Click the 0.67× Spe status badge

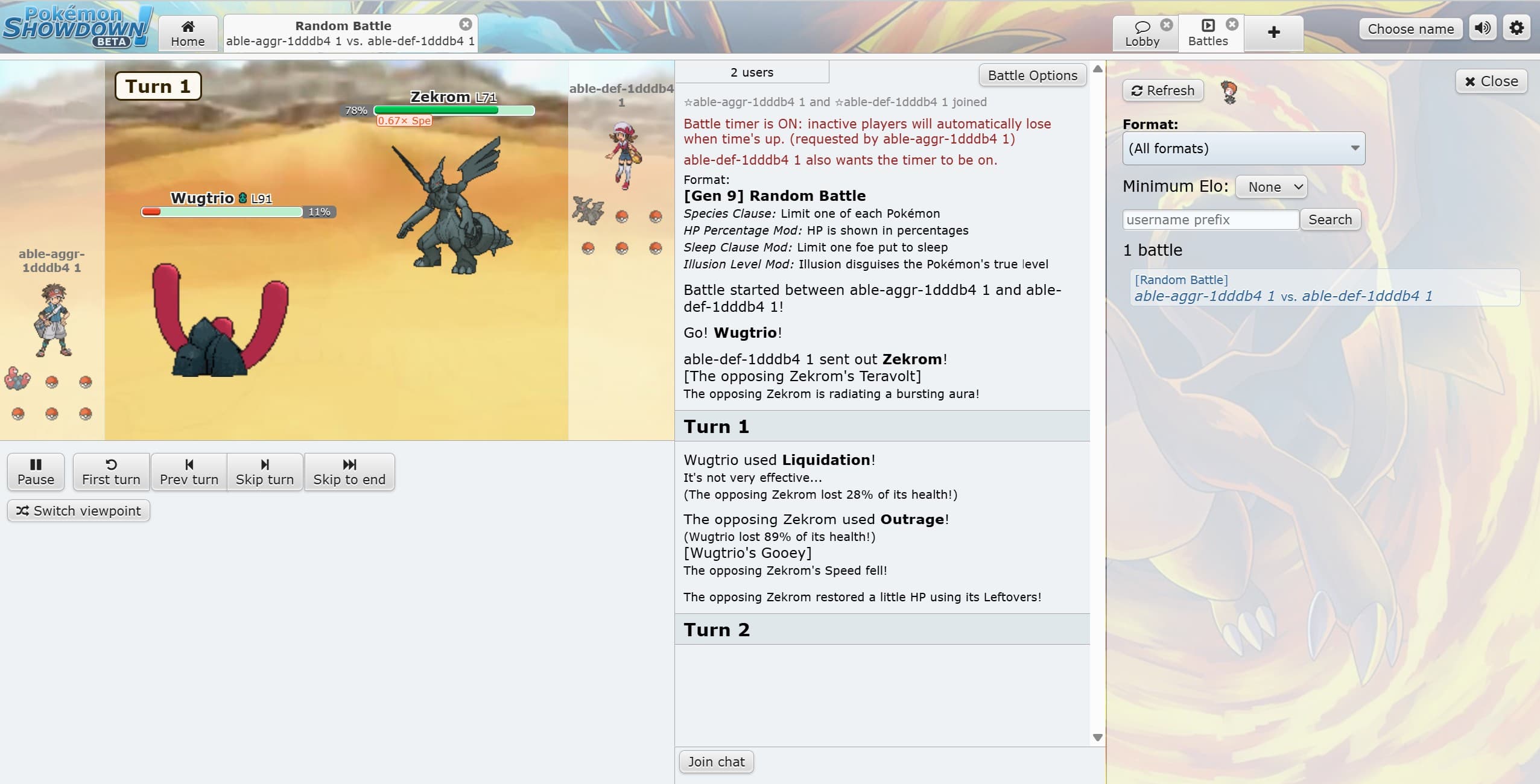pos(404,121)
